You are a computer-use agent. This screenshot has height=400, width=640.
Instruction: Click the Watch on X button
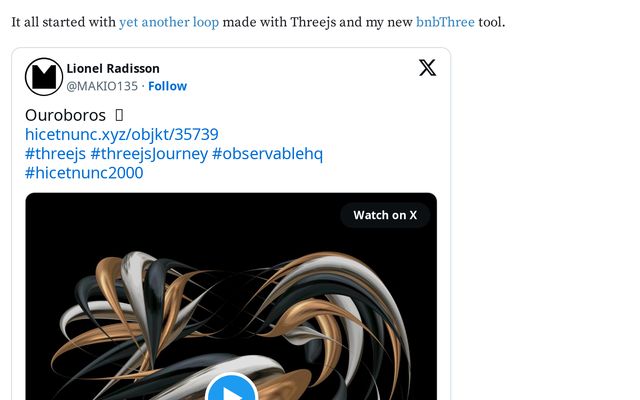pyautogui.click(x=385, y=215)
